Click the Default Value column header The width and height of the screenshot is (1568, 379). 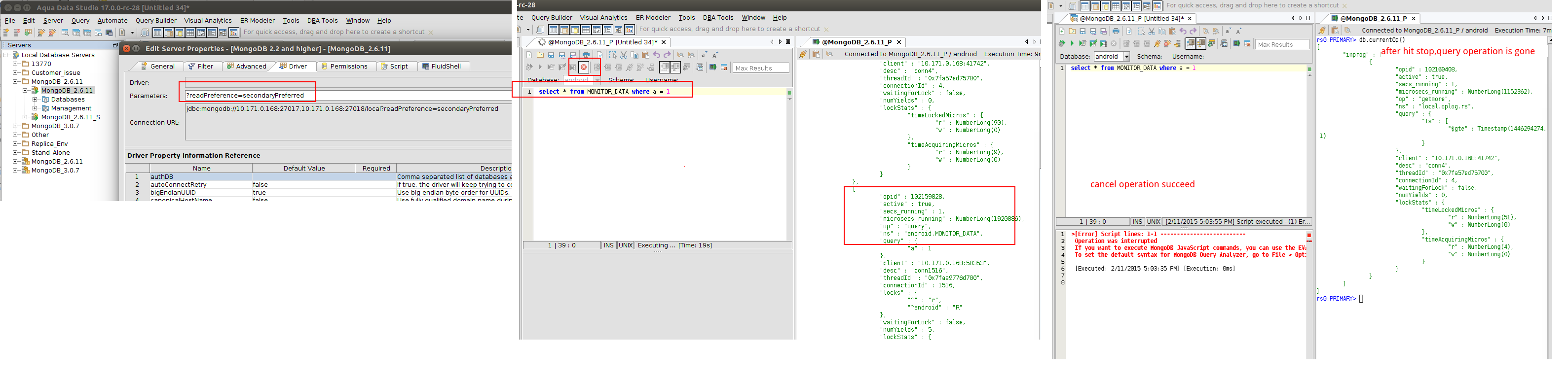click(304, 168)
